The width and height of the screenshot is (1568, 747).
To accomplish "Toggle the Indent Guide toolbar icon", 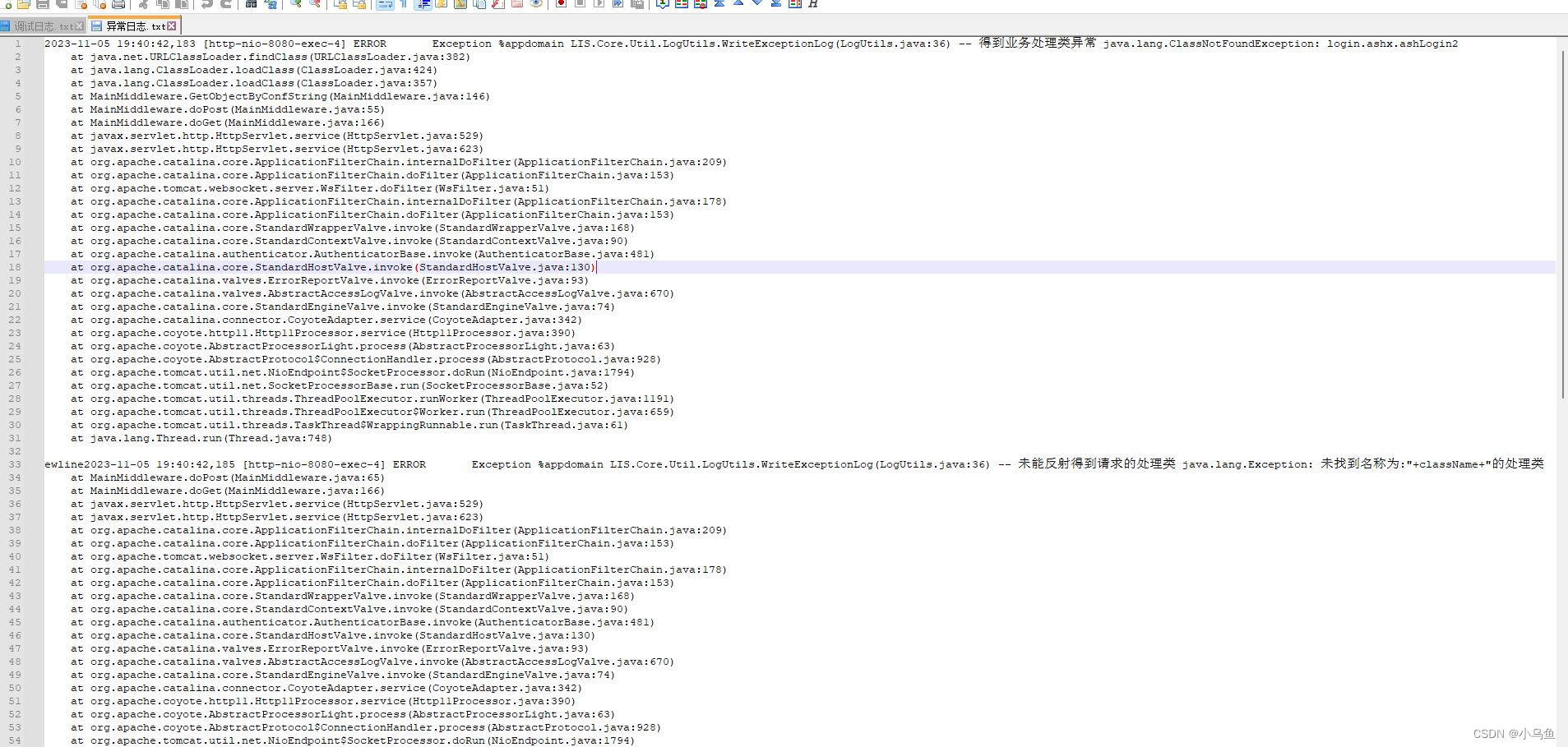I will pyautogui.click(x=423, y=3).
